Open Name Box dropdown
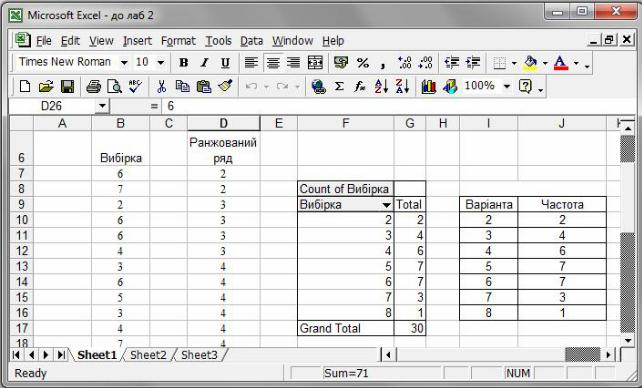The image size is (642, 388). (x=102, y=106)
